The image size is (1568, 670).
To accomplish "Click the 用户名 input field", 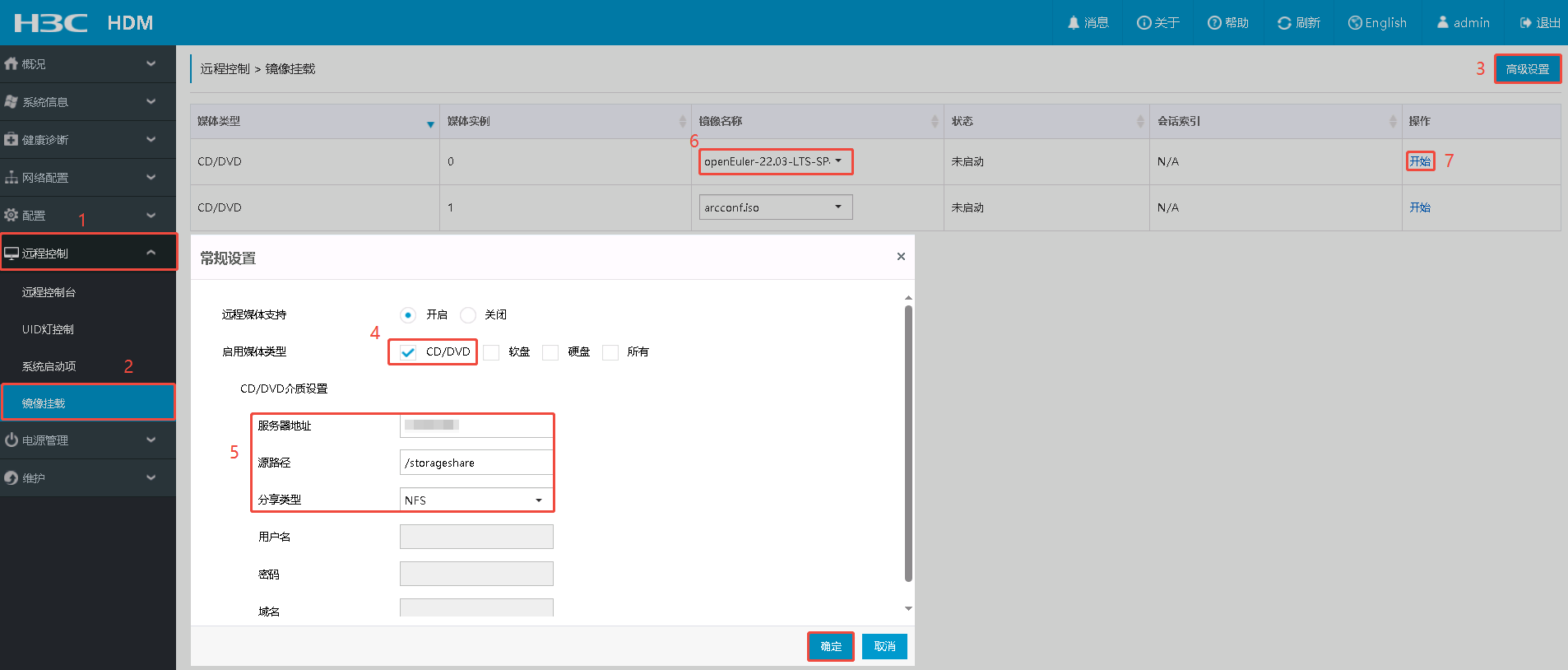I will coord(476,537).
